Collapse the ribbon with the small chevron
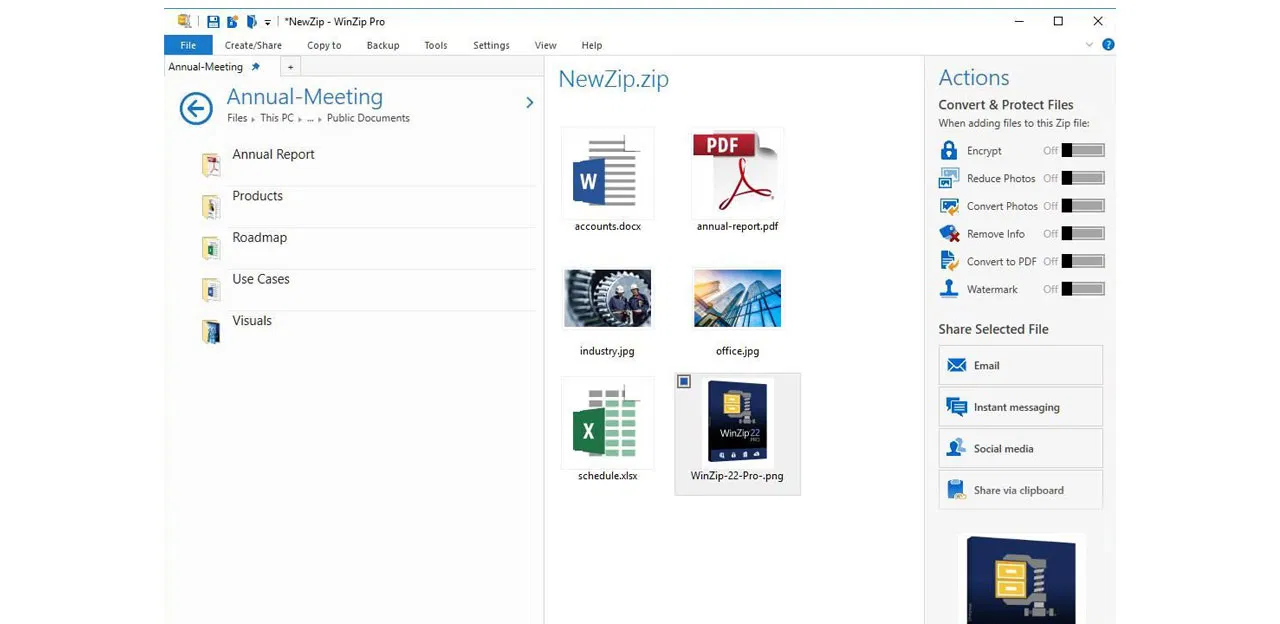The image size is (1280, 624). 1089,45
